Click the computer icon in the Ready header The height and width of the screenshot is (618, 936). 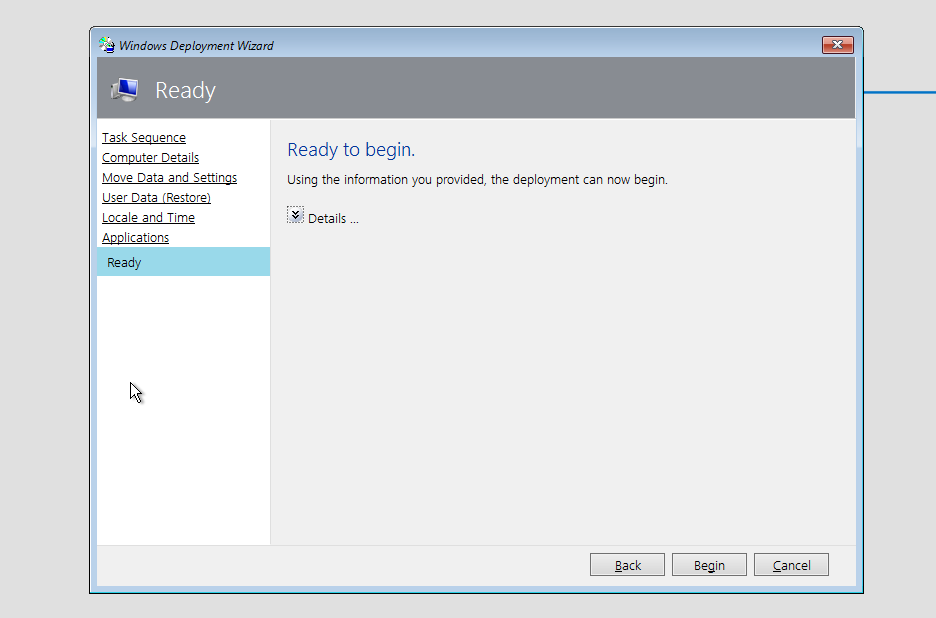124,89
